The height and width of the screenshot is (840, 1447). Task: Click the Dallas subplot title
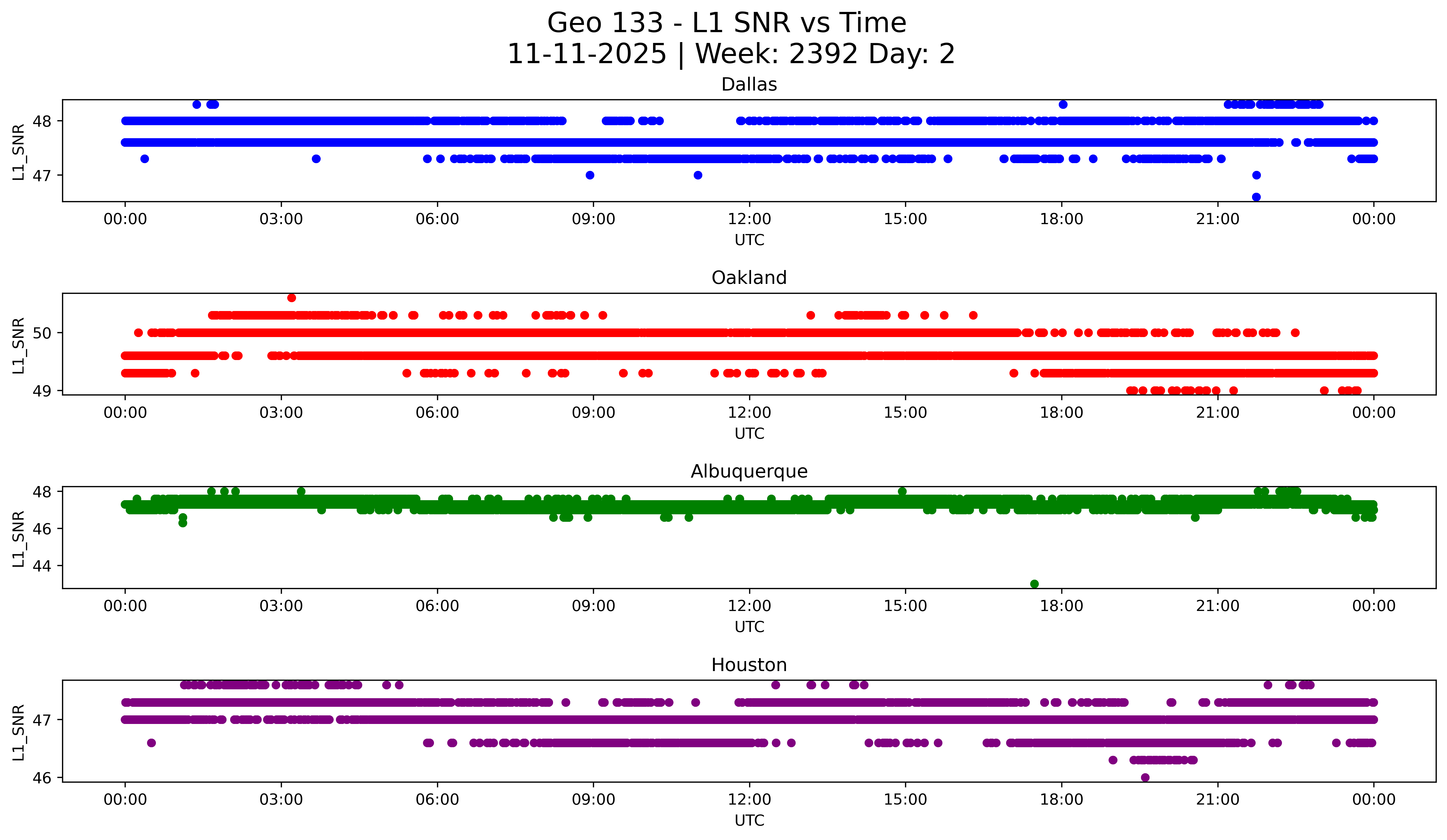coord(749,85)
